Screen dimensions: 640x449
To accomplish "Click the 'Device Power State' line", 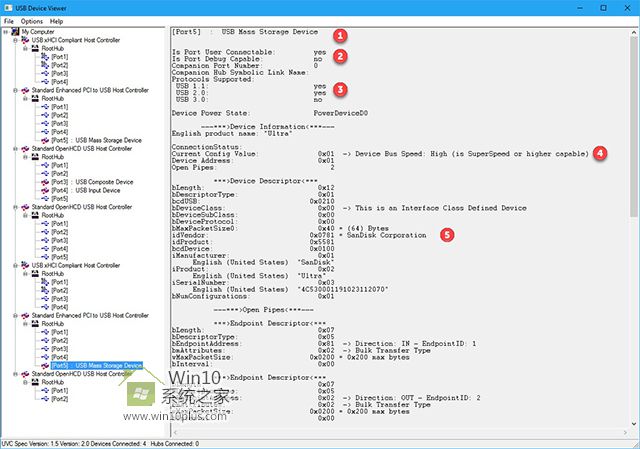I will pyautogui.click(x=270, y=113).
